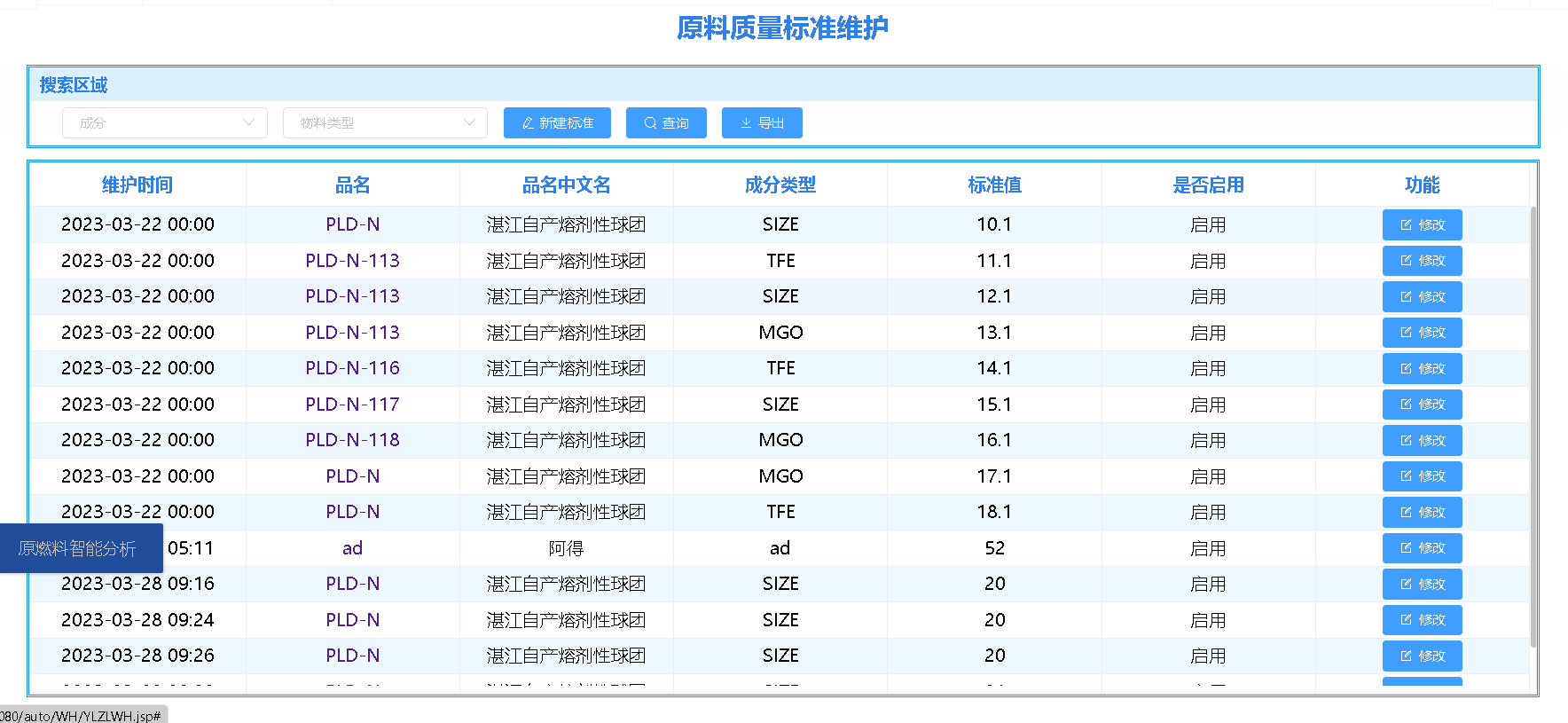Screen dimensions: 1568x723
Task: Click the 原燃料智能分析 floating tab
Action: 81,548
